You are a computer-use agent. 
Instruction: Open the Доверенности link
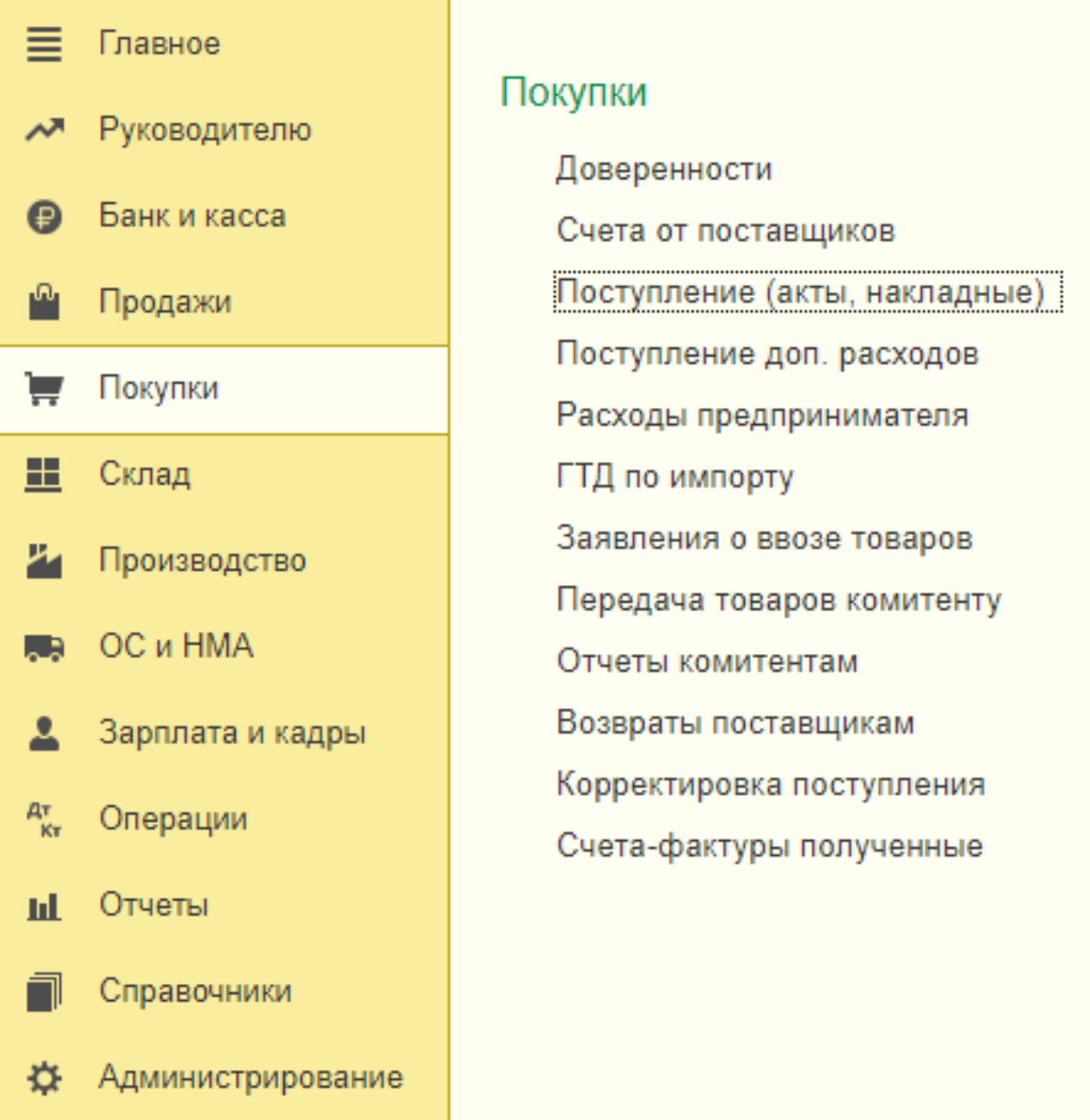[x=664, y=169]
